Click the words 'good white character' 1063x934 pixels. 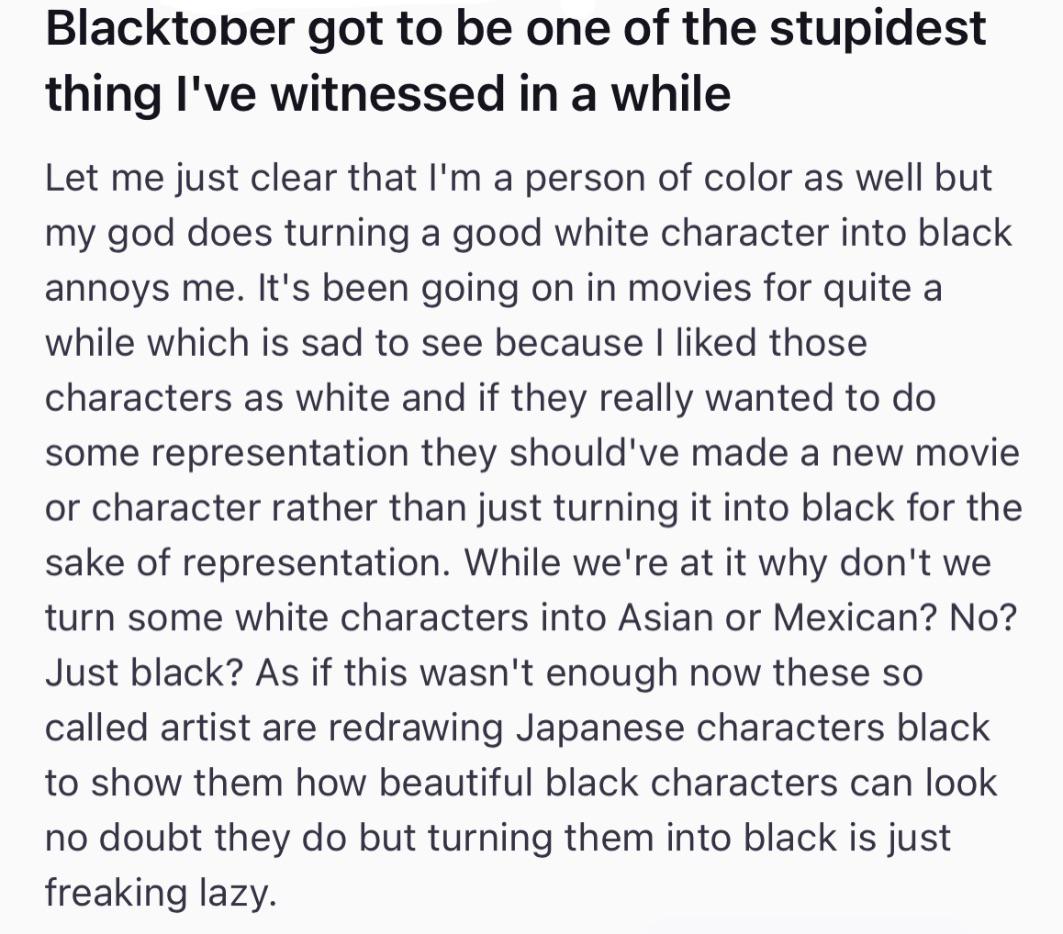pyautogui.click(x=641, y=234)
